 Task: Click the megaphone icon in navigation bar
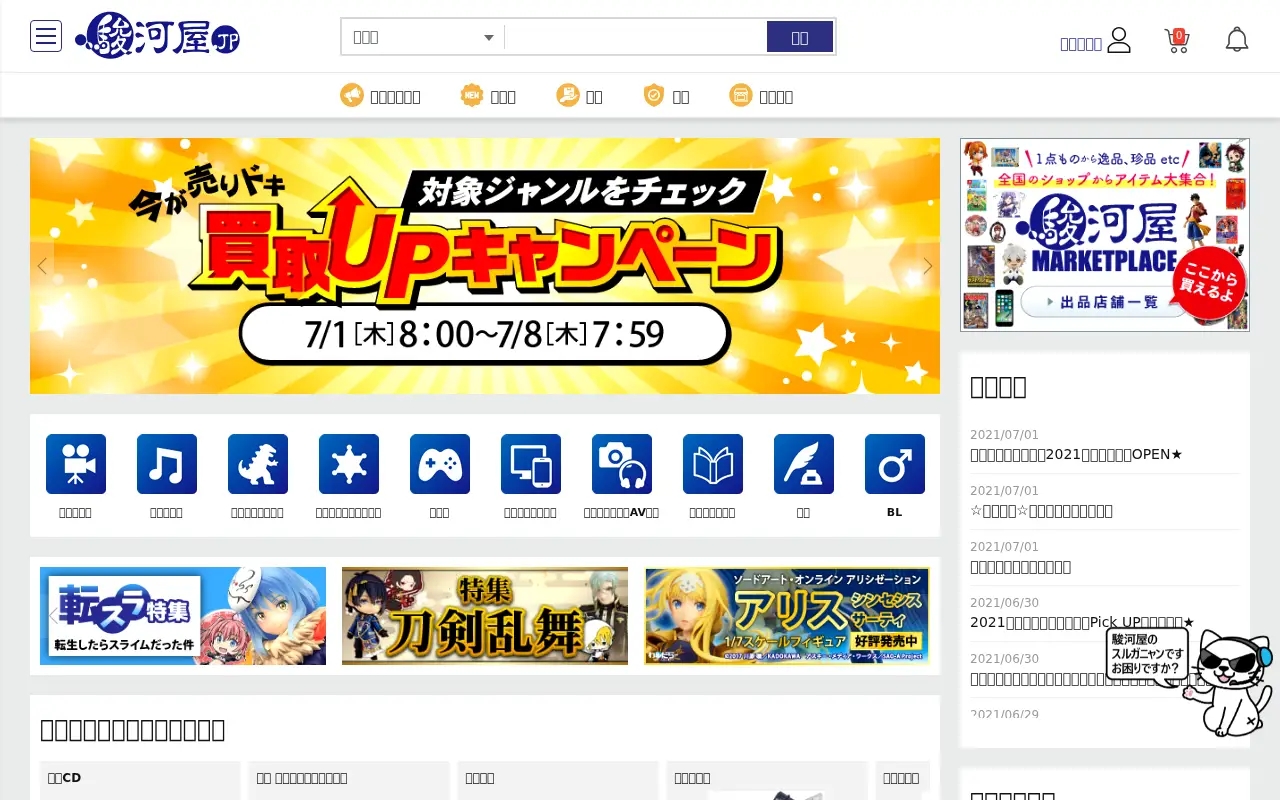[x=351, y=95]
